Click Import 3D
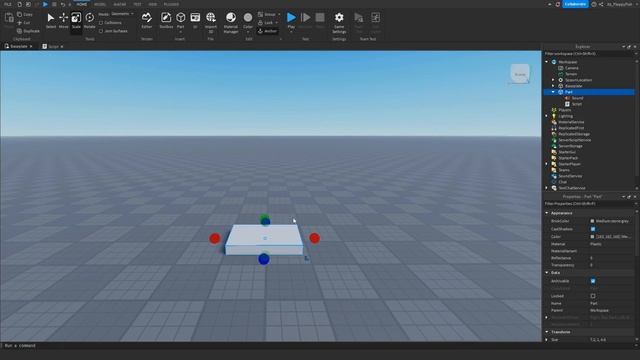This screenshot has width=640, height=360. (x=211, y=22)
